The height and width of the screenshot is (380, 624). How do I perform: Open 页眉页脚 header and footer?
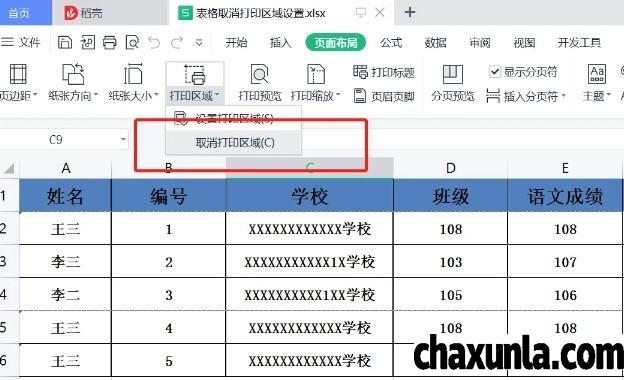384,96
